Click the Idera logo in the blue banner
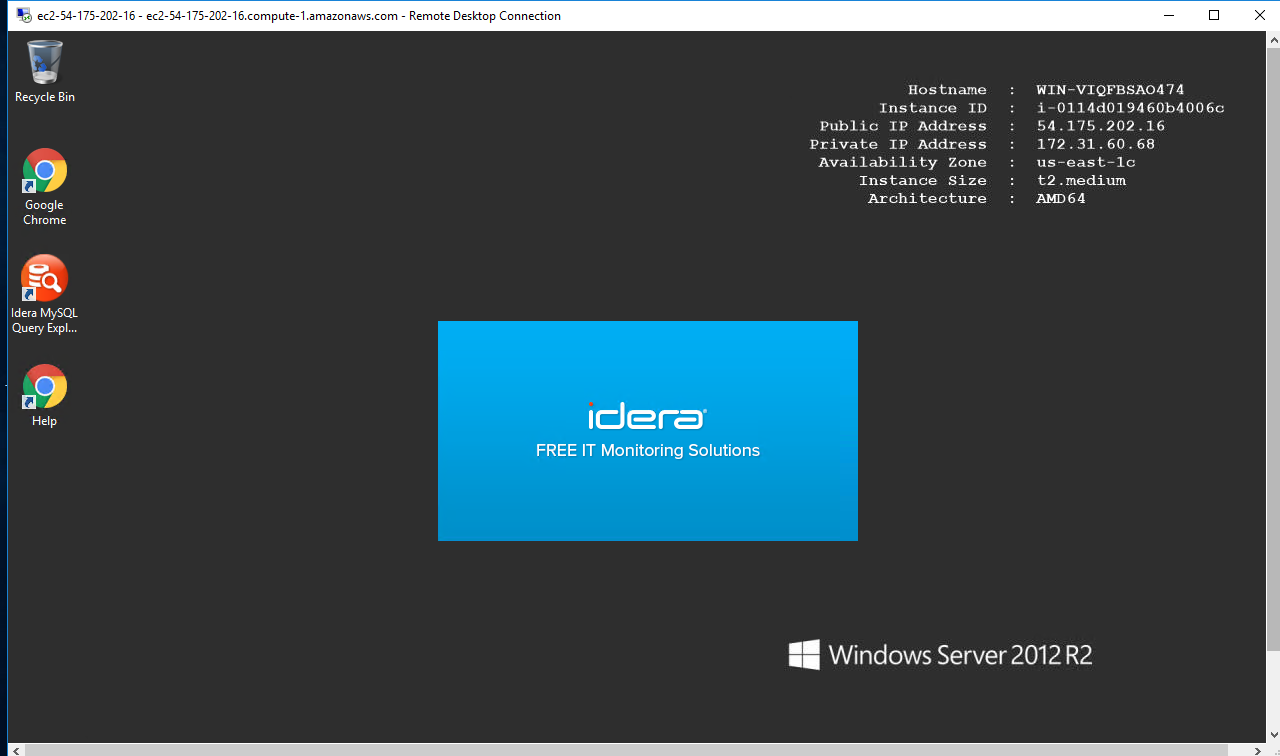 point(647,416)
